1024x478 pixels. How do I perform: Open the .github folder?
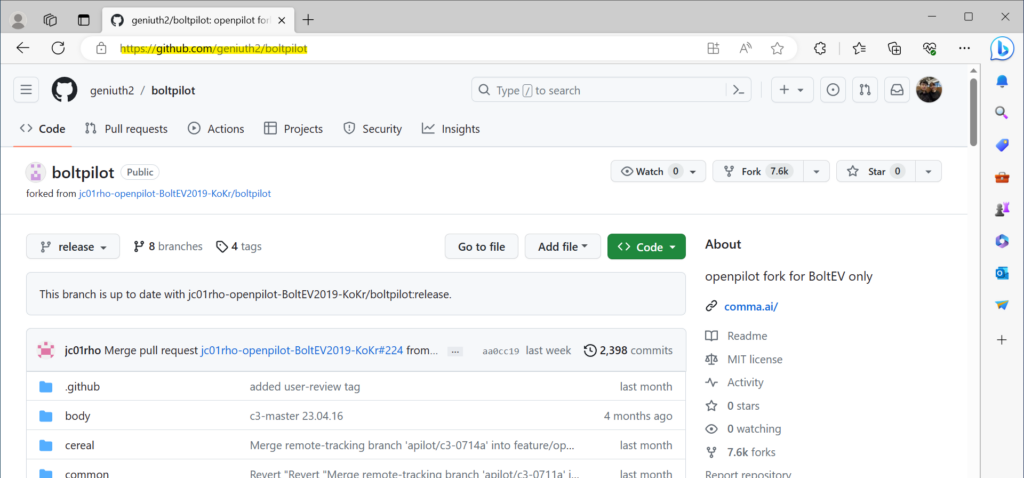click(82, 387)
